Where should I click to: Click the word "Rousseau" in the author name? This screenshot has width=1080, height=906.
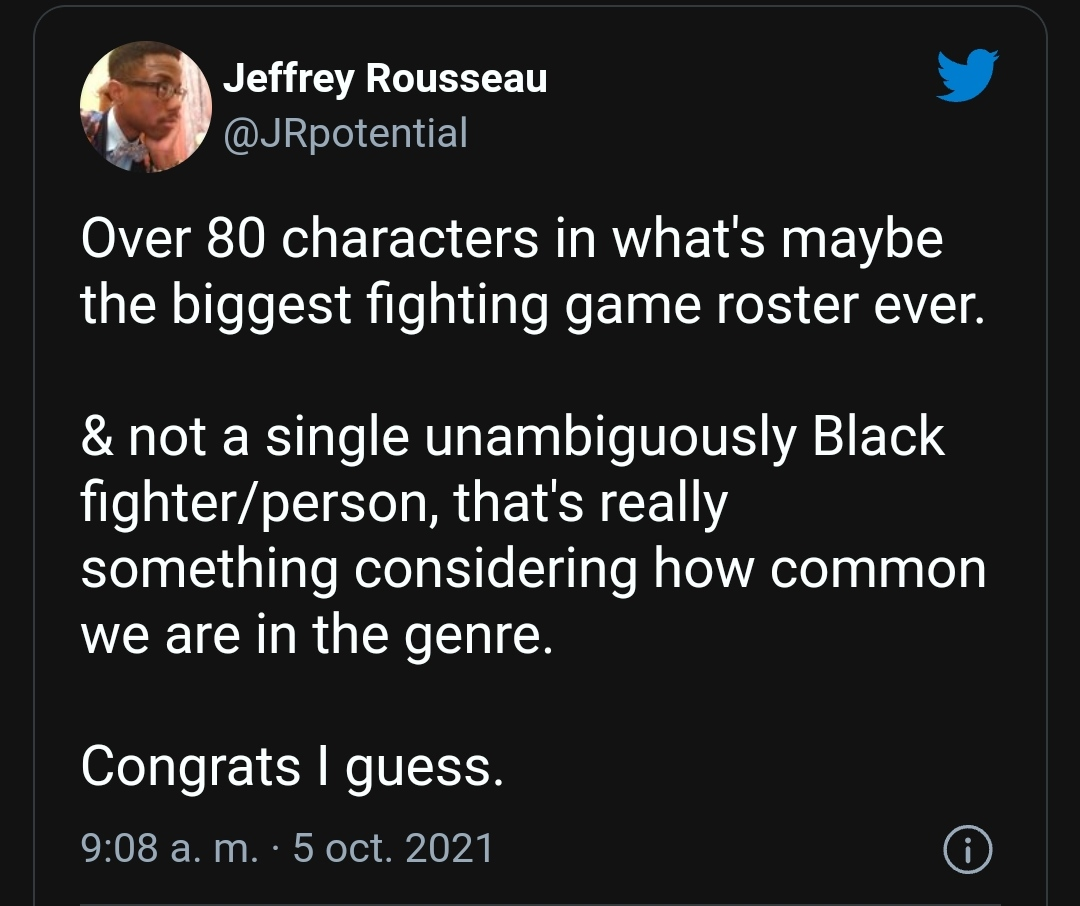tap(457, 78)
